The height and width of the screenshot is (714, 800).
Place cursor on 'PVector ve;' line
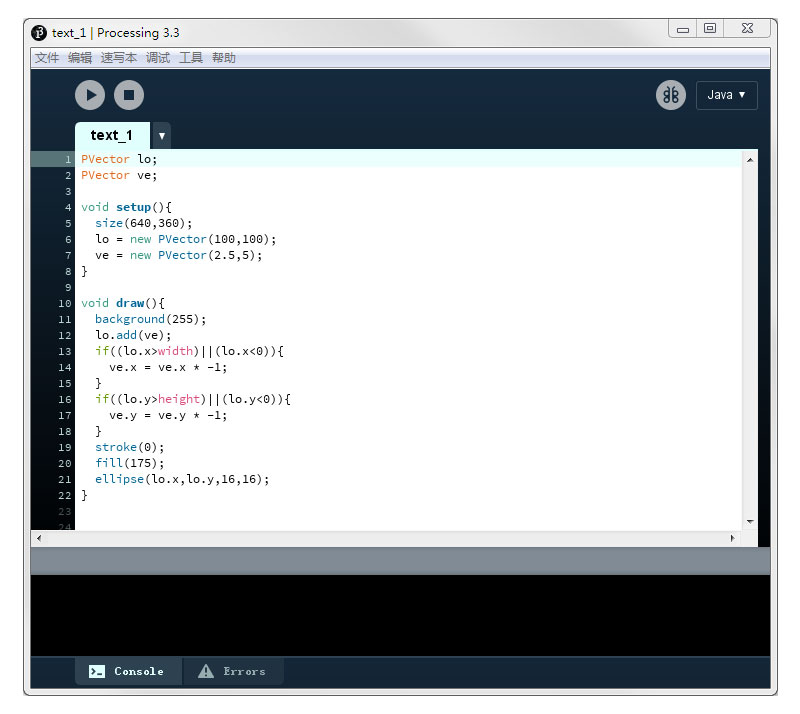click(x=119, y=175)
